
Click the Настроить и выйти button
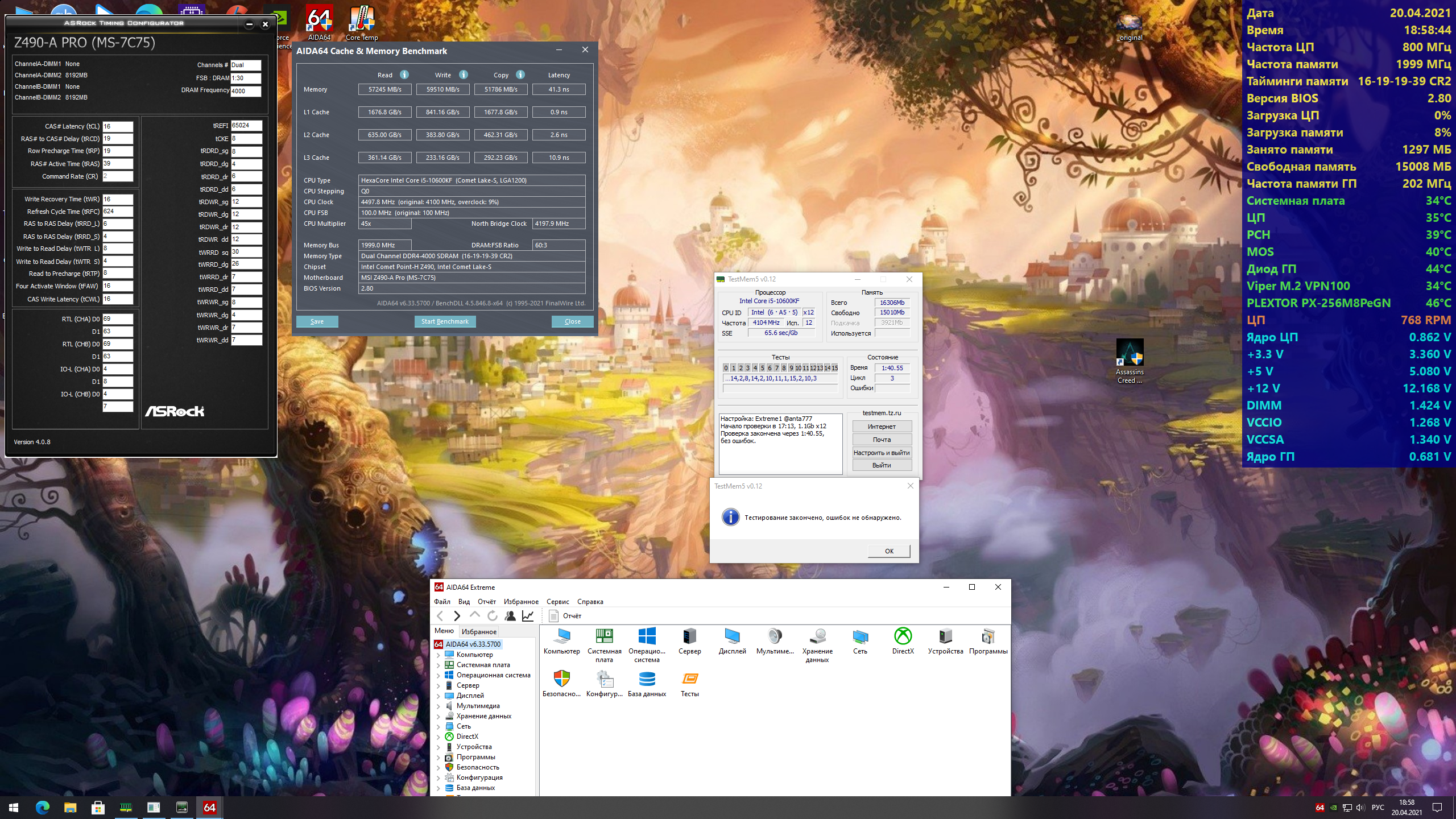(x=882, y=453)
